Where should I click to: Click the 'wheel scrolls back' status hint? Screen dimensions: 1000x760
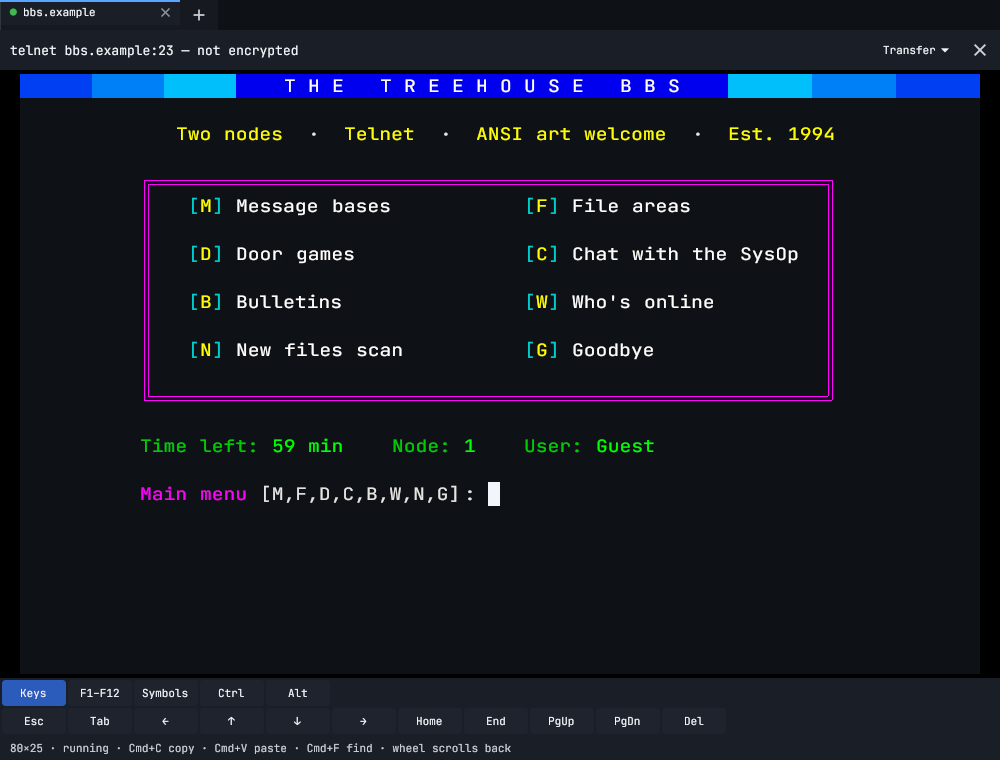pos(452,748)
